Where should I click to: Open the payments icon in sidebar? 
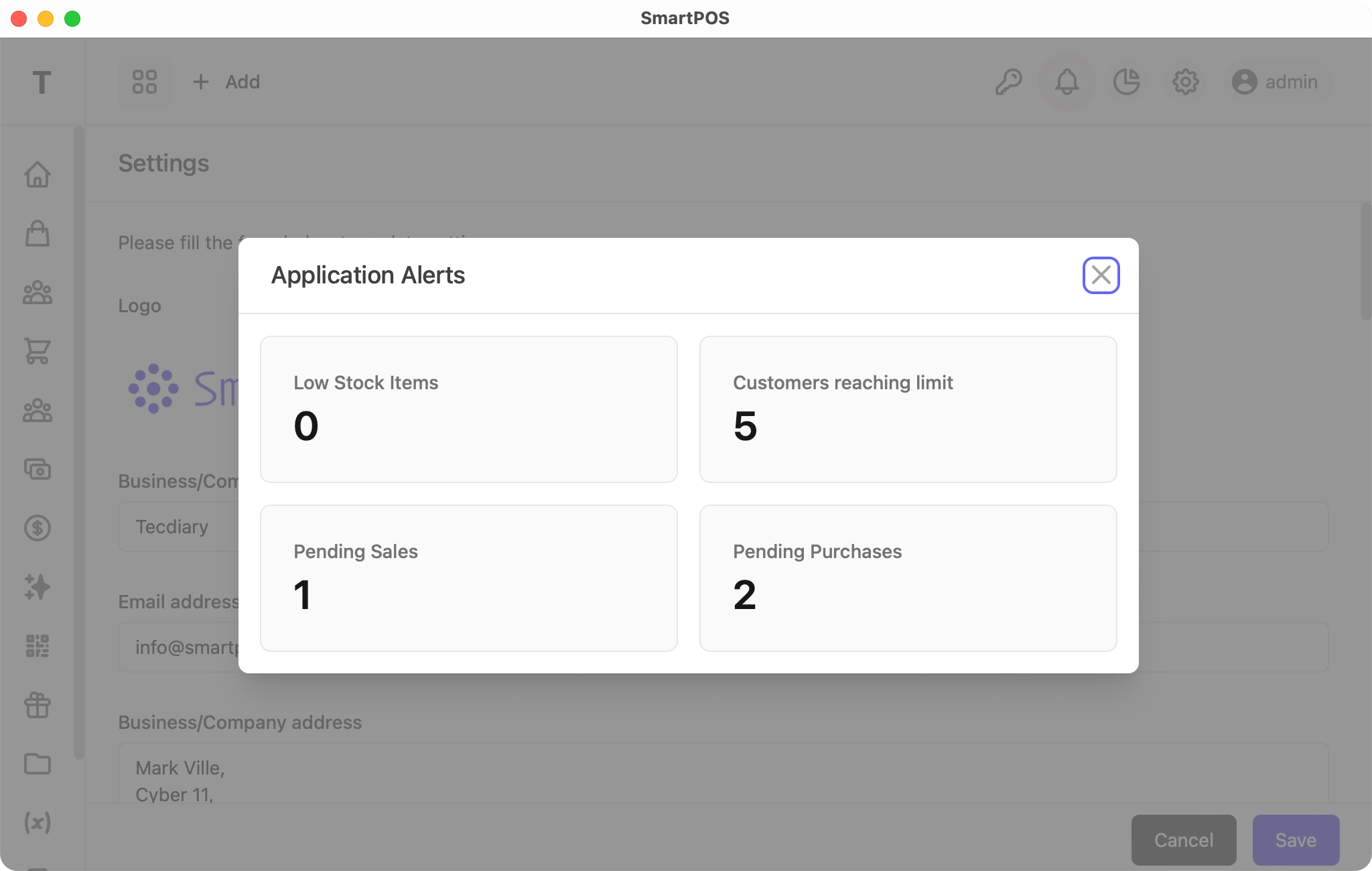click(x=38, y=470)
